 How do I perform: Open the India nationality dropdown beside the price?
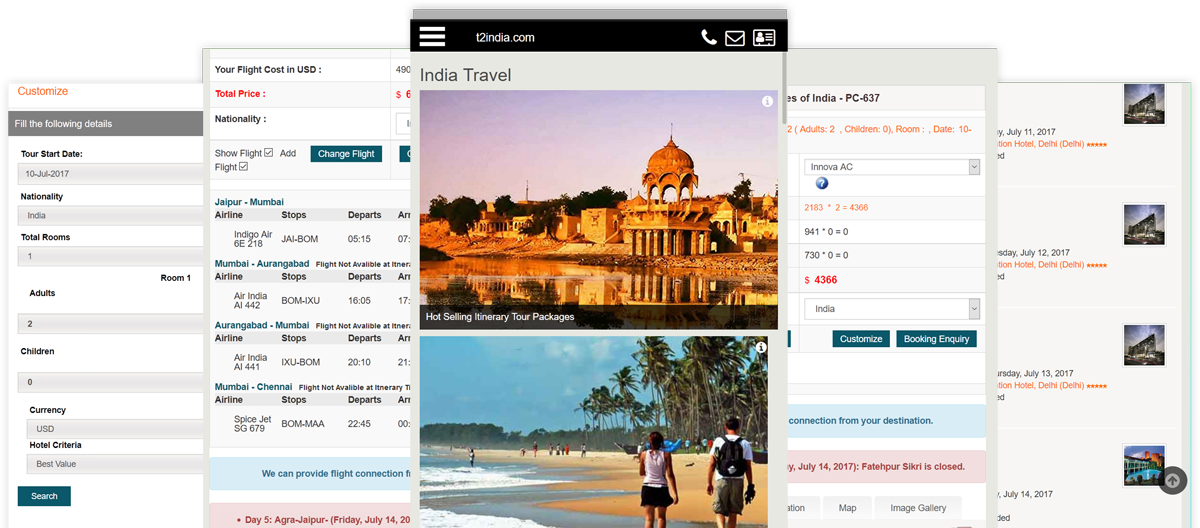click(892, 309)
